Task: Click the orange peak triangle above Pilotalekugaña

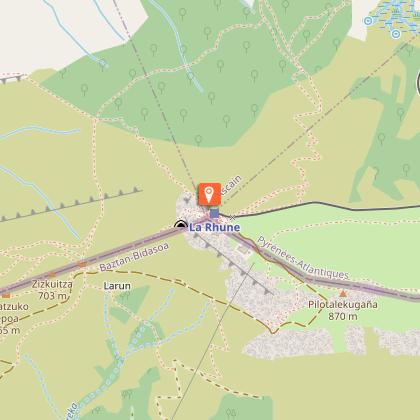Action: [343, 293]
